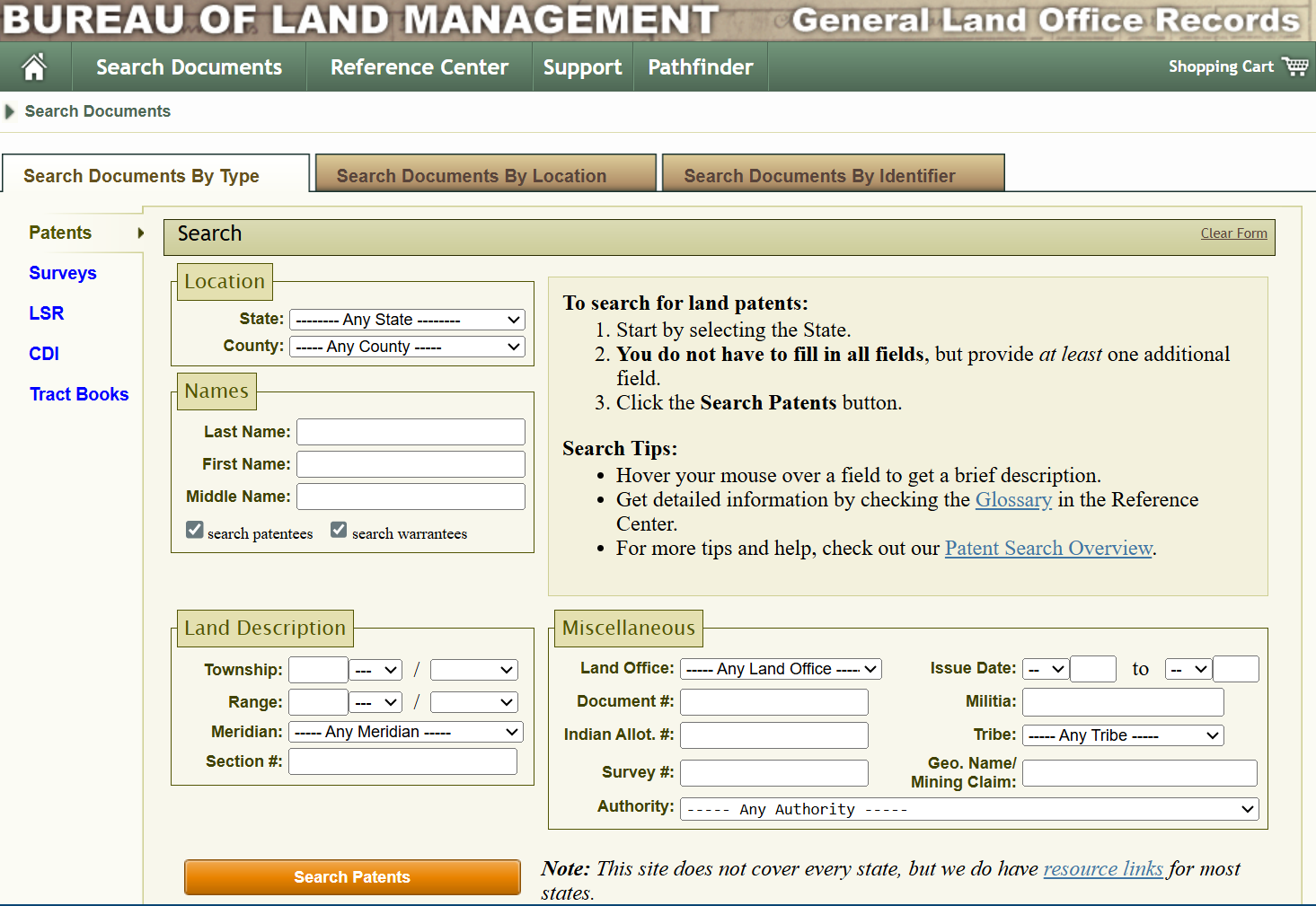This screenshot has height=906, width=1316.
Task: Open the Support menu
Action: [x=583, y=67]
